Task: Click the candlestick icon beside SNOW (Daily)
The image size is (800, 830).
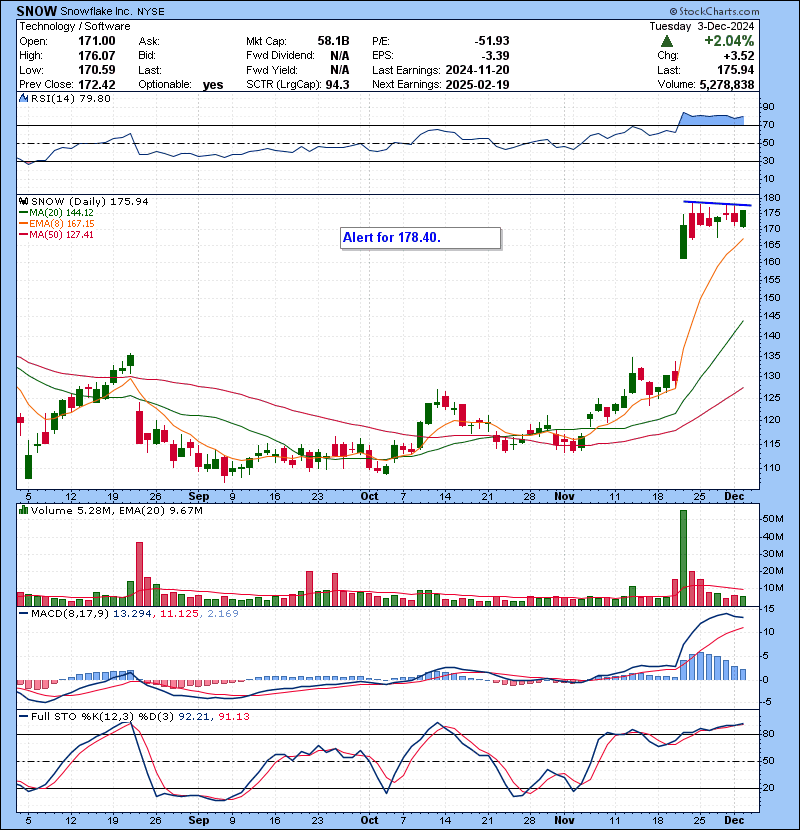Action: pos(23,202)
